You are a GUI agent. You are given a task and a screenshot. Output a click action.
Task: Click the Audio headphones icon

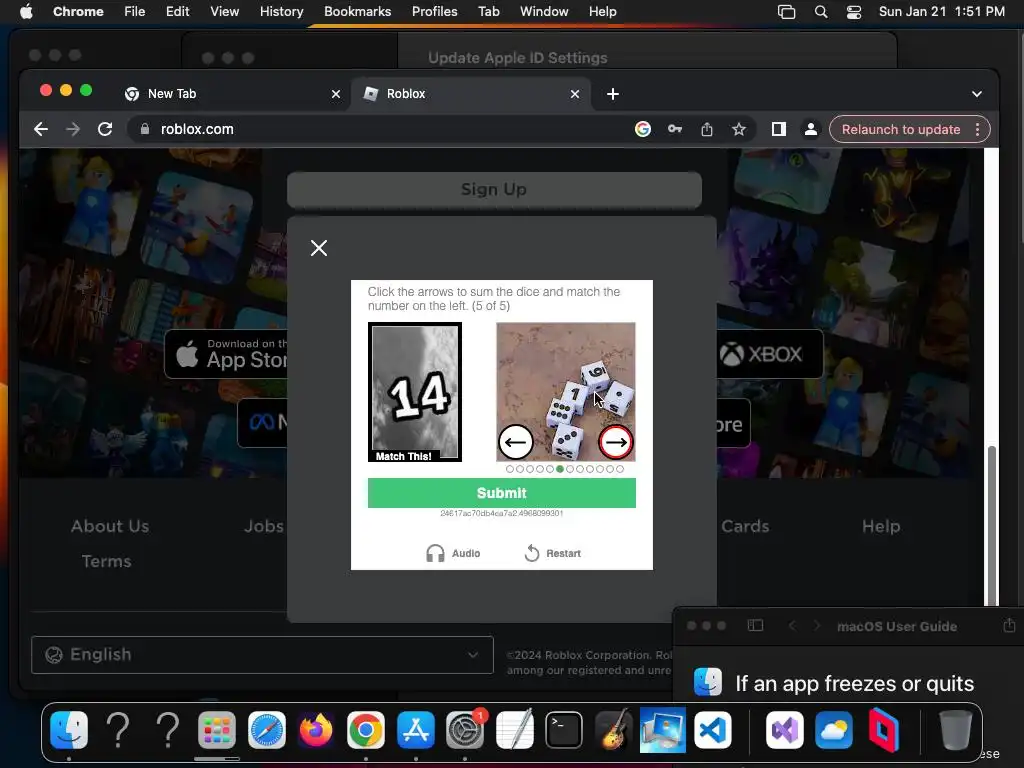coord(435,553)
